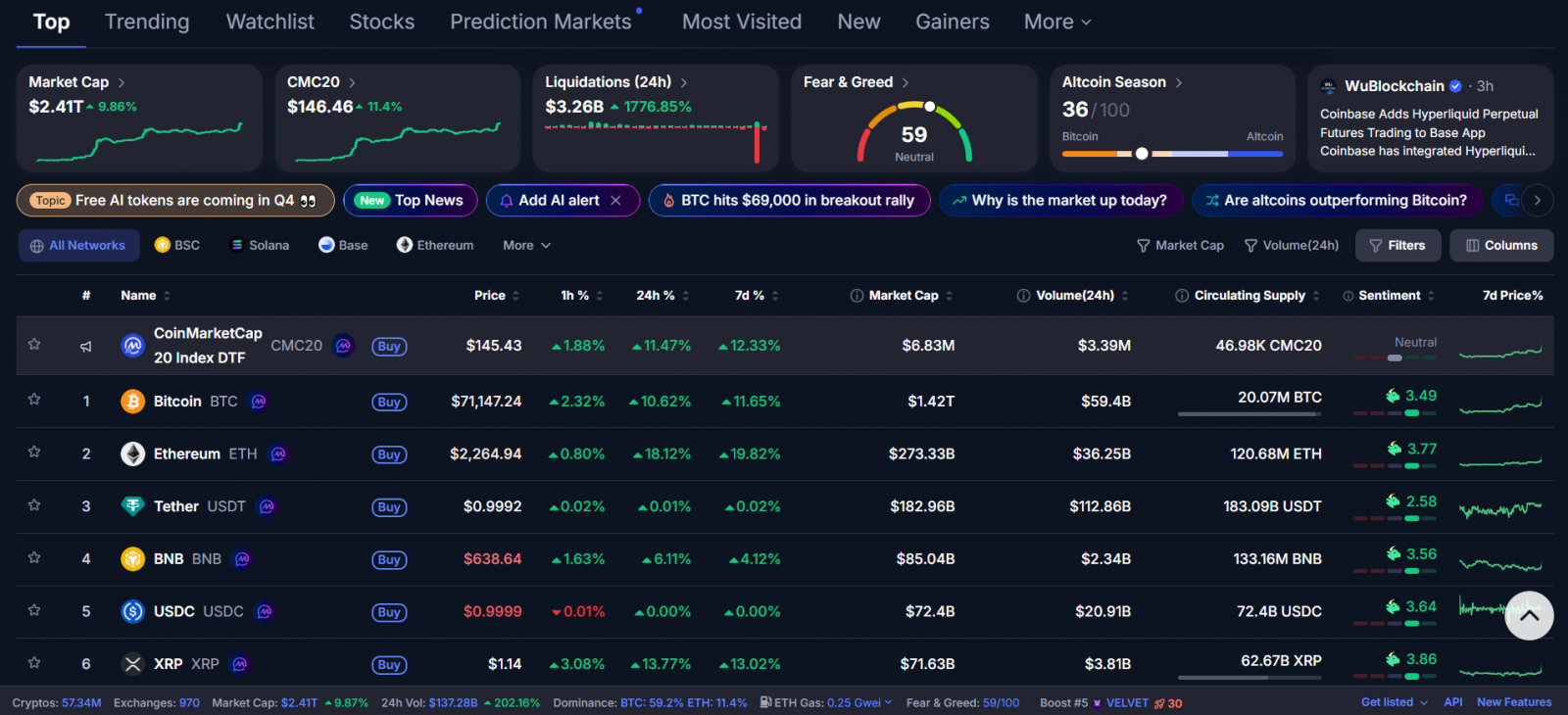1568x715 pixels.
Task: Open the AI icon next to BTC ticker
Action: (259, 402)
